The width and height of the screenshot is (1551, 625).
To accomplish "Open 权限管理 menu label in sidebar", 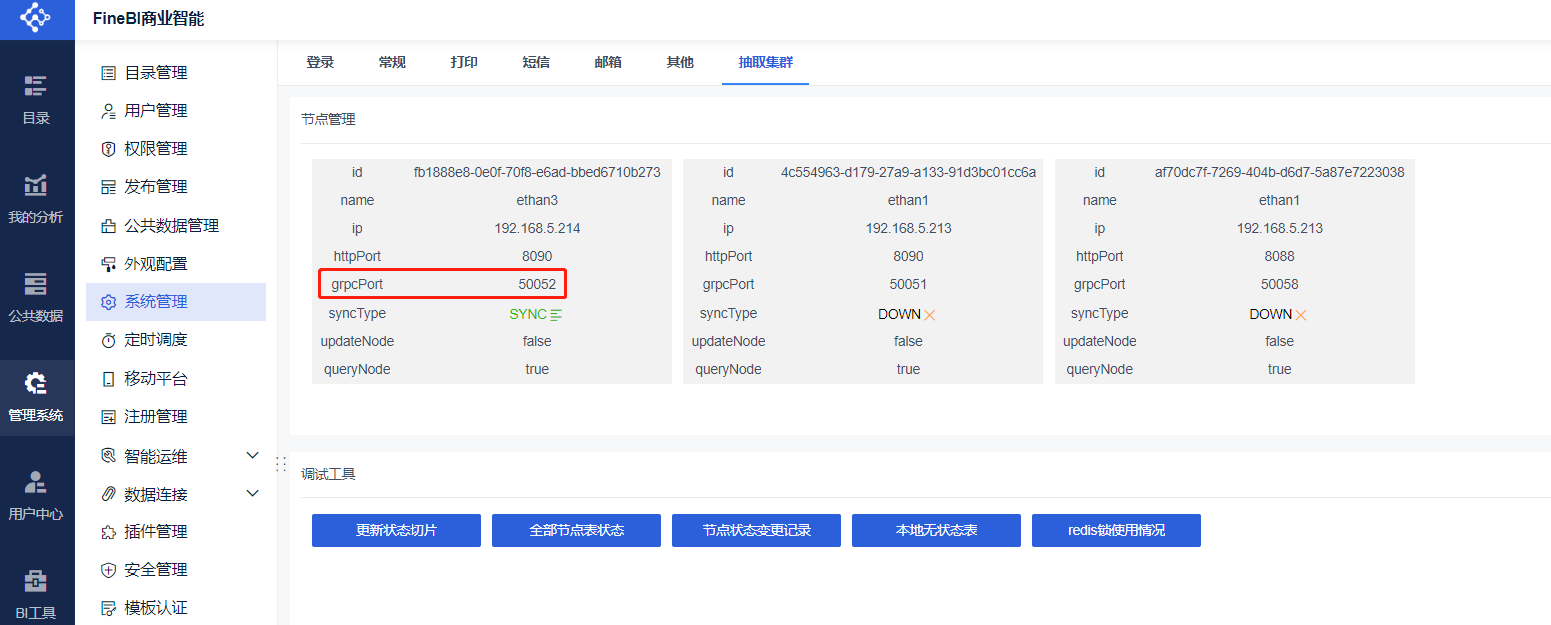I will coord(156,149).
